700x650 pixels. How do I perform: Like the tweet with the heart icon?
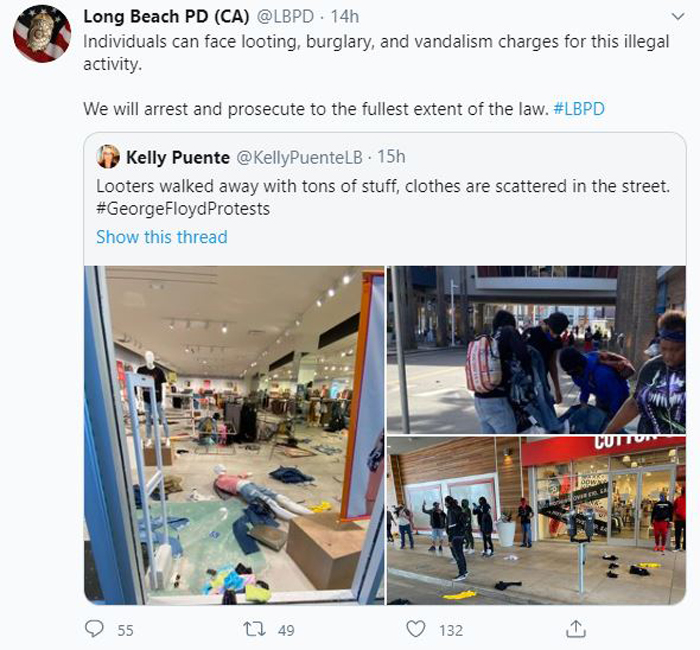[x=416, y=629]
